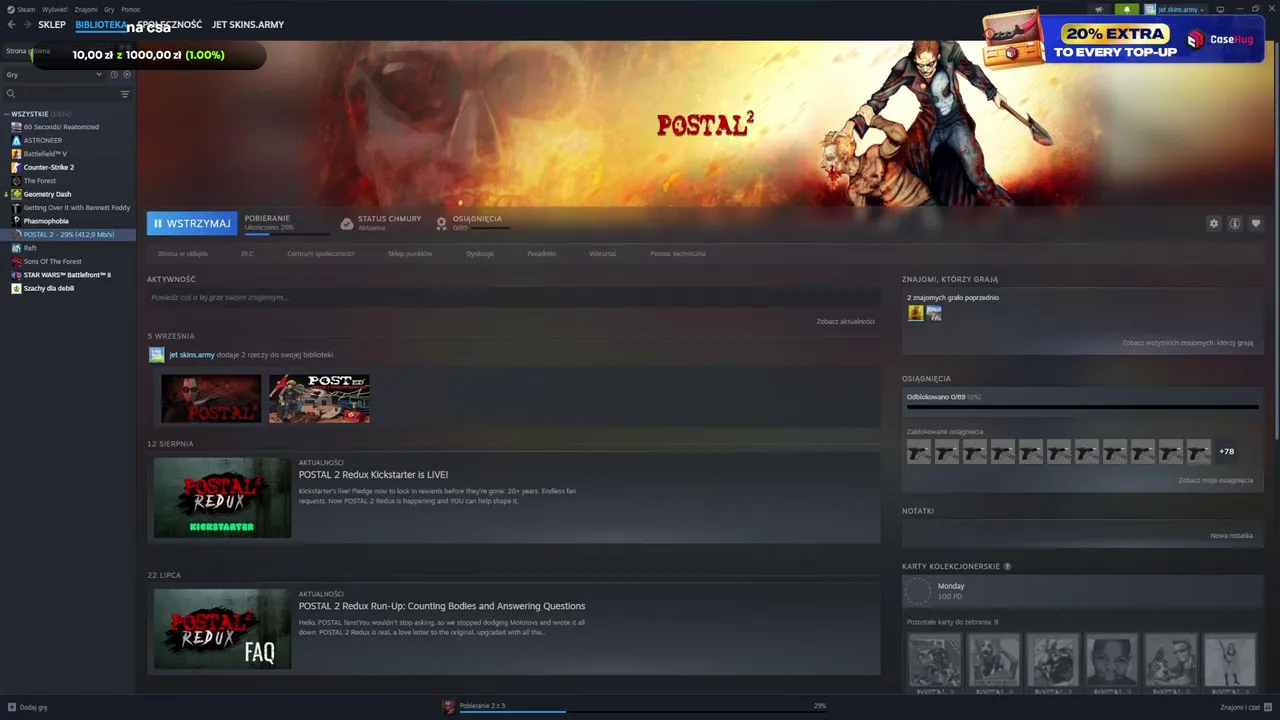
Task: Open the Pomoc menu
Action: pyautogui.click(x=131, y=9)
